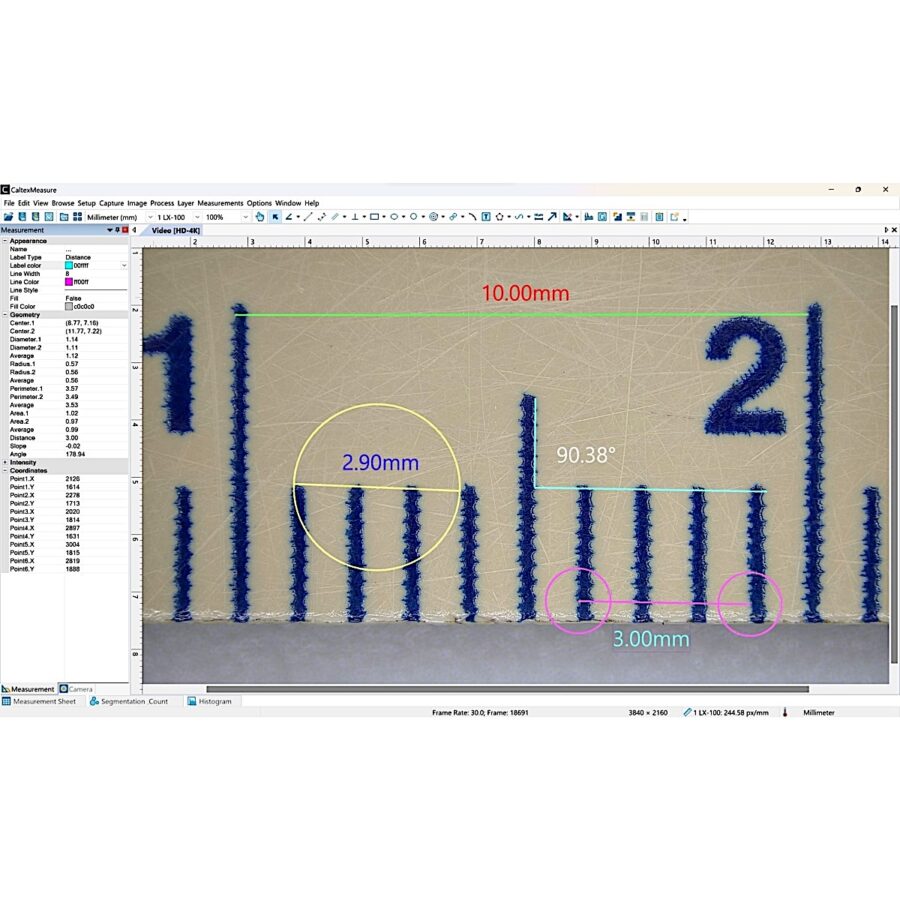Open the Histogram tab
This screenshot has height=900, width=900.
pos(210,701)
